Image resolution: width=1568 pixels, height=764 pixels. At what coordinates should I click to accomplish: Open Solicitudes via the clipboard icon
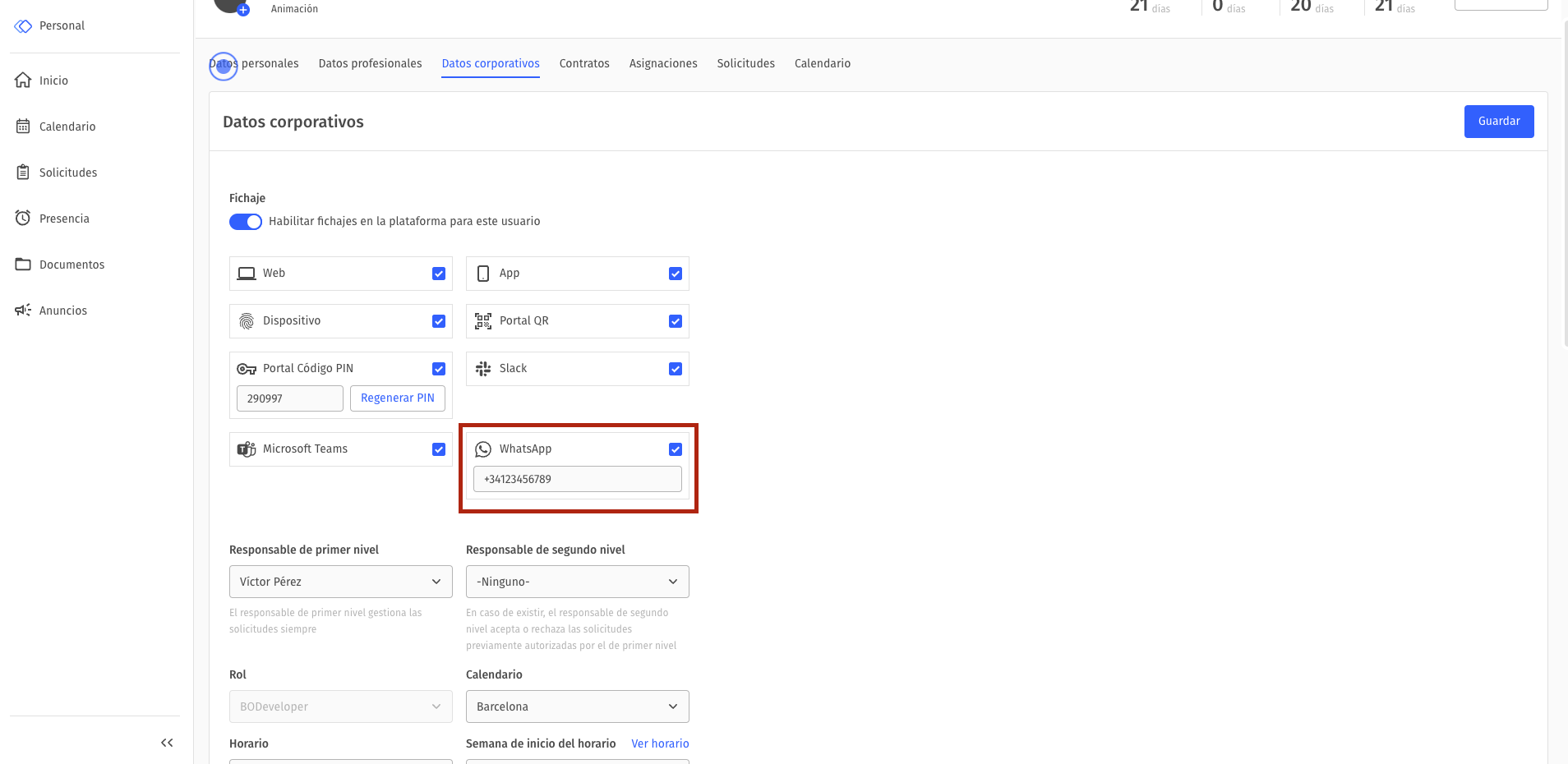(x=23, y=173)
